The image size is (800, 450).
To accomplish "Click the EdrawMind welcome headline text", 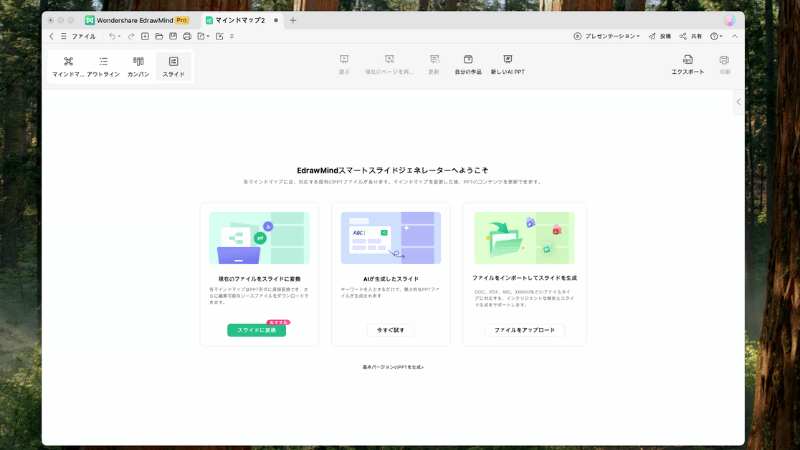I will [392, 170].
